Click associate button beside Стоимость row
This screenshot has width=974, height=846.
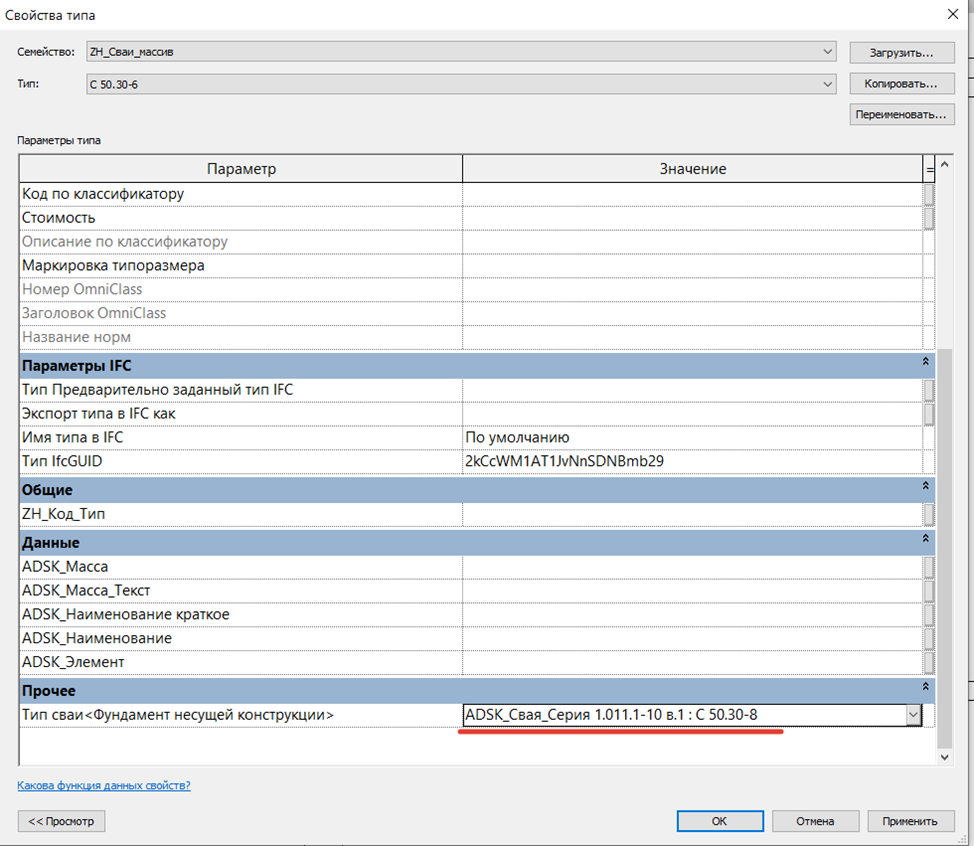(929, 218)
